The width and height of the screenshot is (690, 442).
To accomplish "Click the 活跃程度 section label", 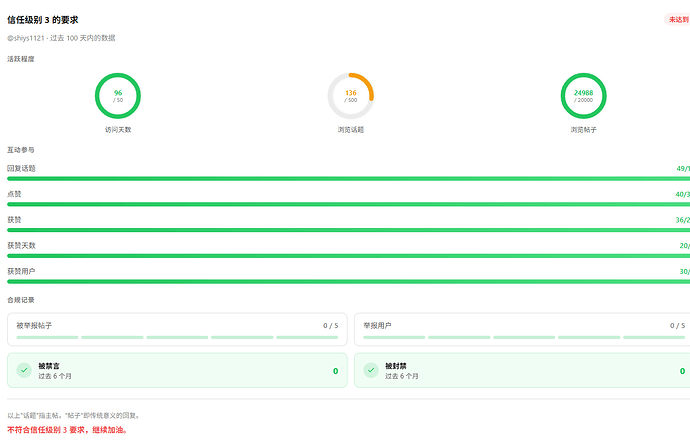I will [x=21, y=59].
